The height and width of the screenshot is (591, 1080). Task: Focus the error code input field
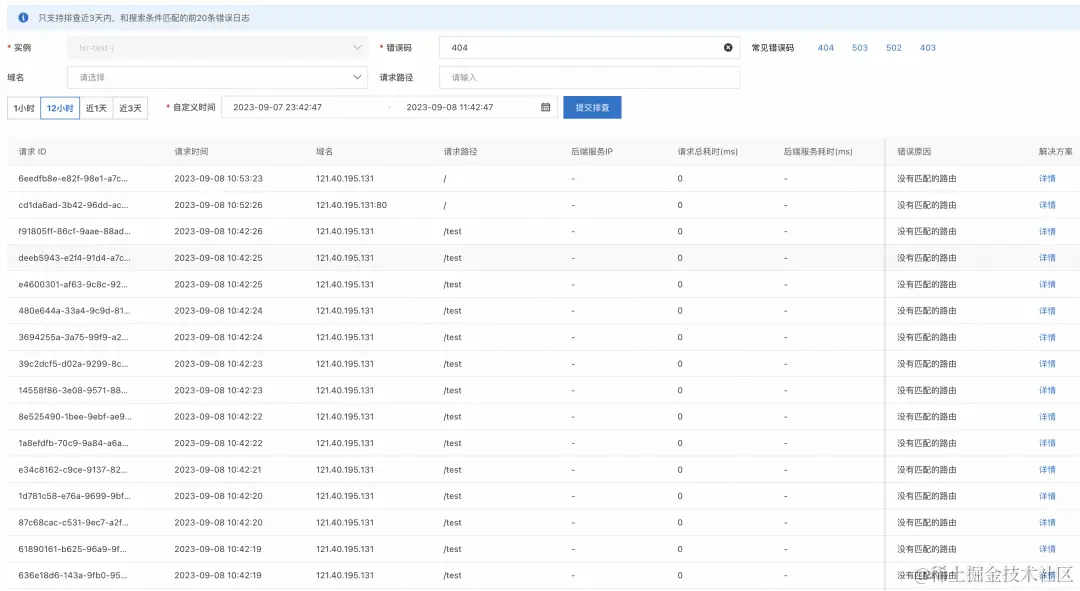(589, 48)
